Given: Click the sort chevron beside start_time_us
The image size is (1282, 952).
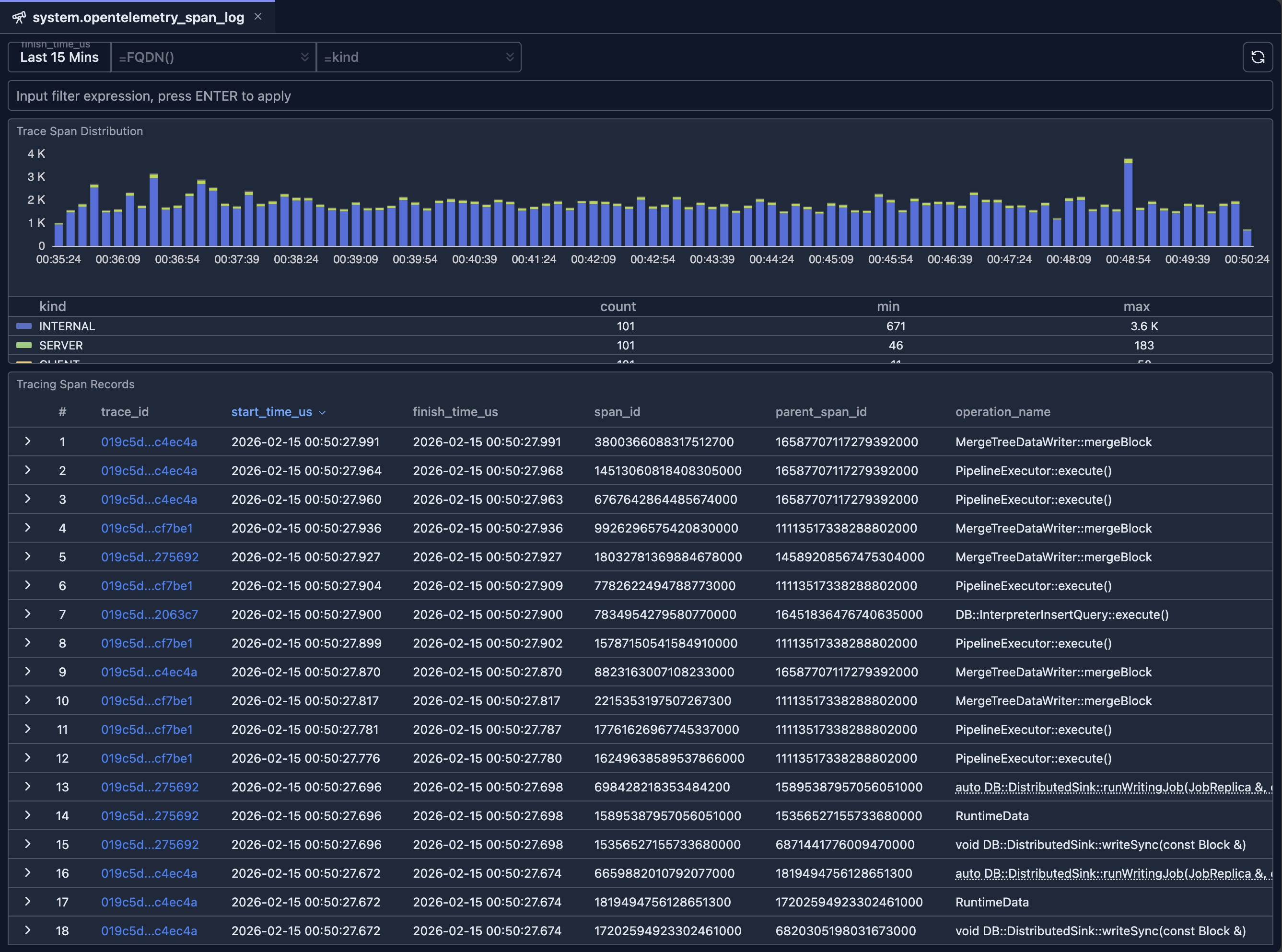Looking at the screenshot, I should (x=323, y=412).
